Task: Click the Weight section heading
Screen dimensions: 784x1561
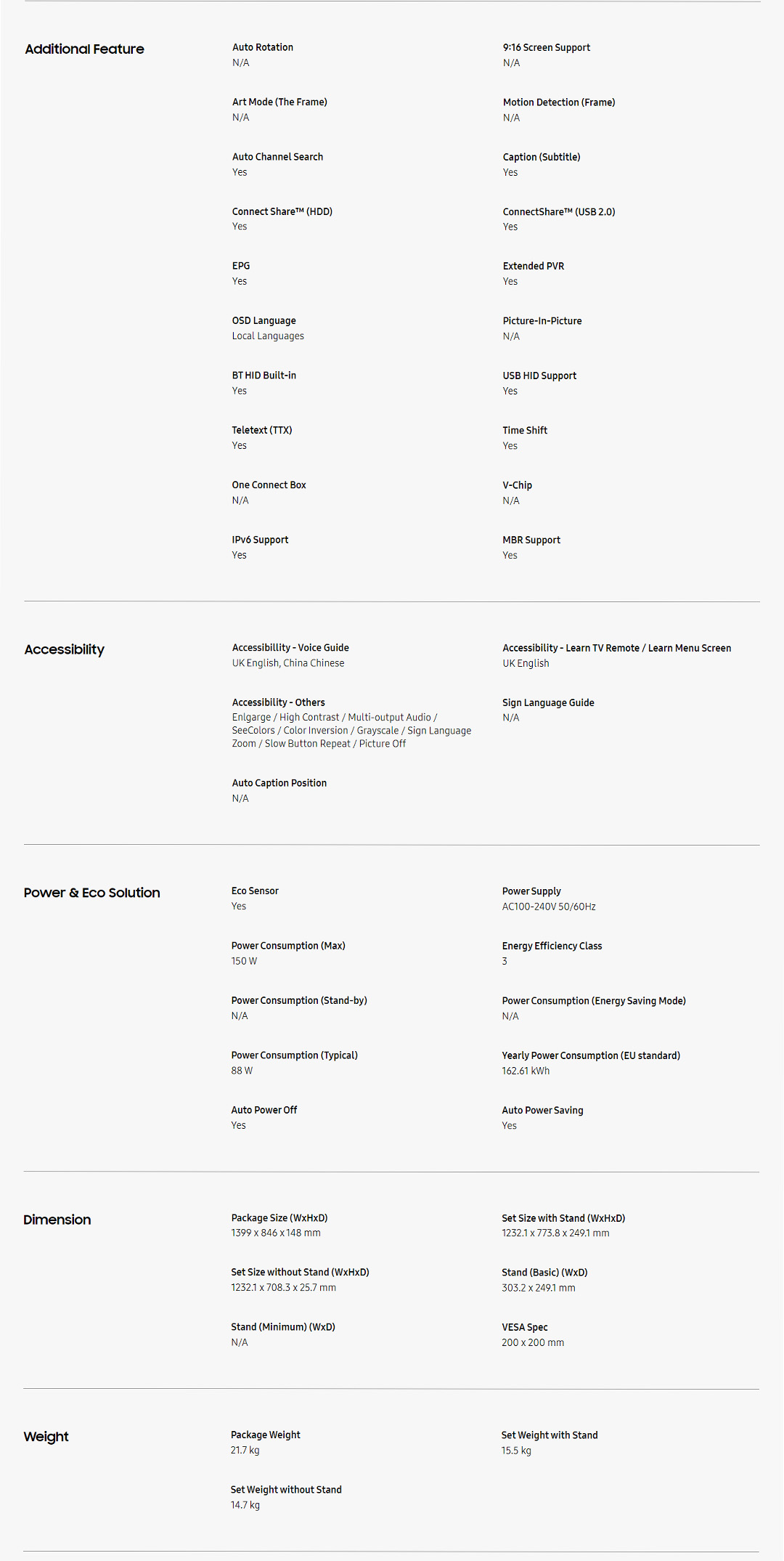Action: [x=46, y=1437]
